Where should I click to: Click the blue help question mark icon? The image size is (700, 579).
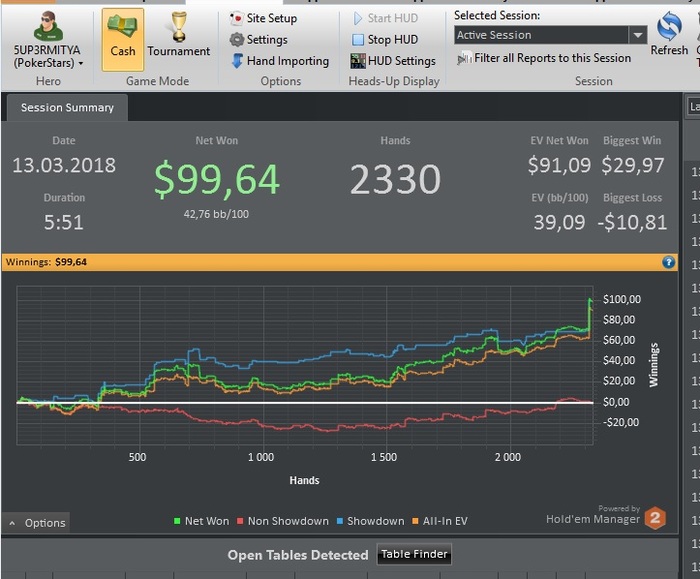pos(668,262)
